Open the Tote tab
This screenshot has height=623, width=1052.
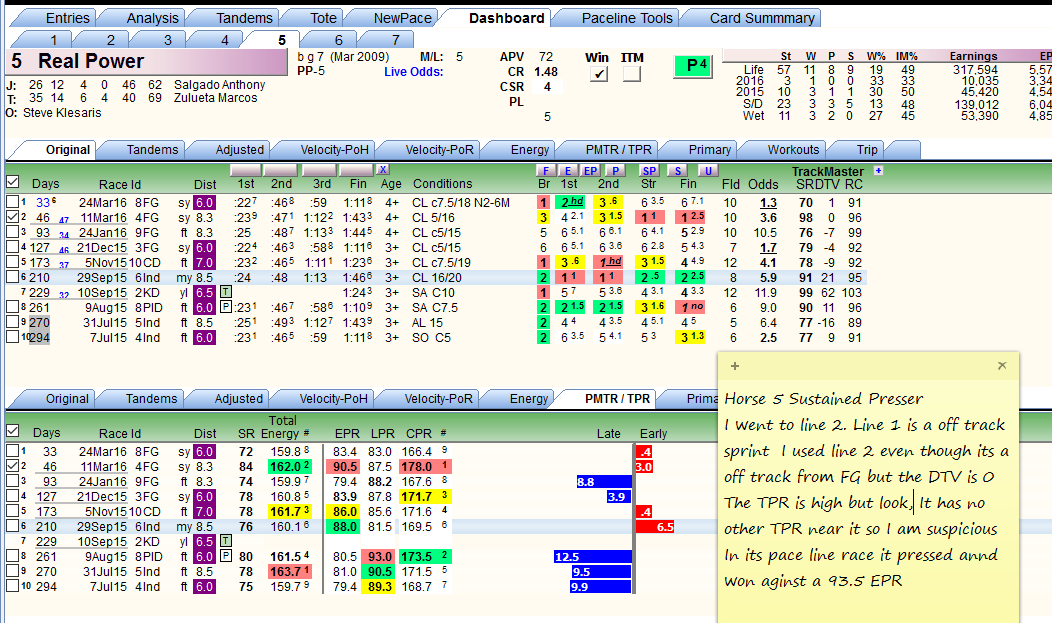[323, 18]
